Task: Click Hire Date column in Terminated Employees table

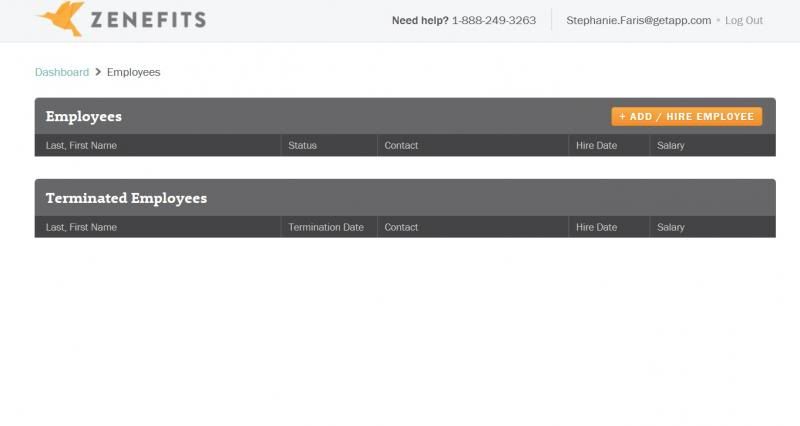Action: pos(596,227)
